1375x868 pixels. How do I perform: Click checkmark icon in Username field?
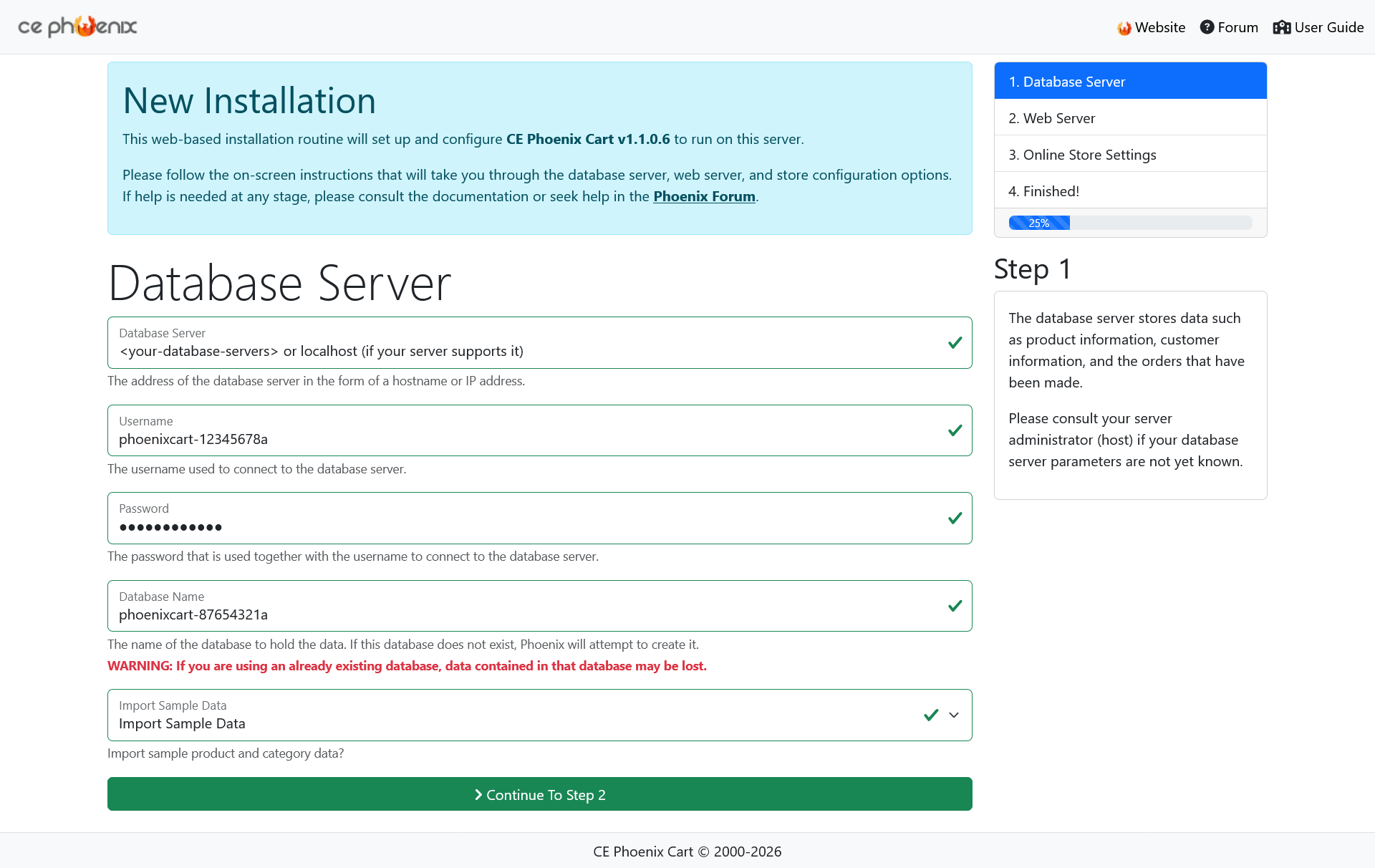tap(955, 430)
